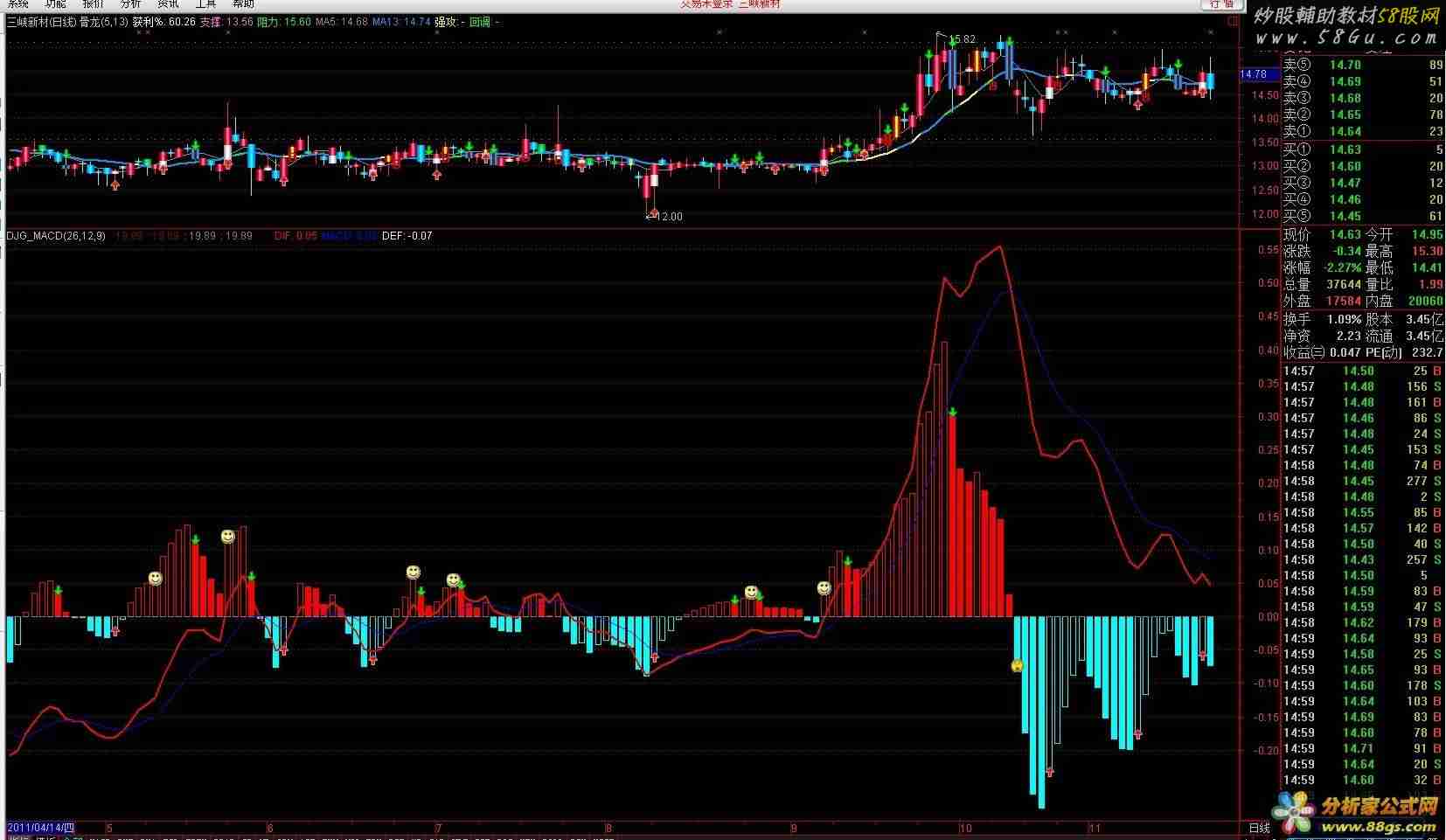The height and width of the screenshot is (840, 1446).
Task: Open the 分析 menu
Action: (x=130, y=4)
